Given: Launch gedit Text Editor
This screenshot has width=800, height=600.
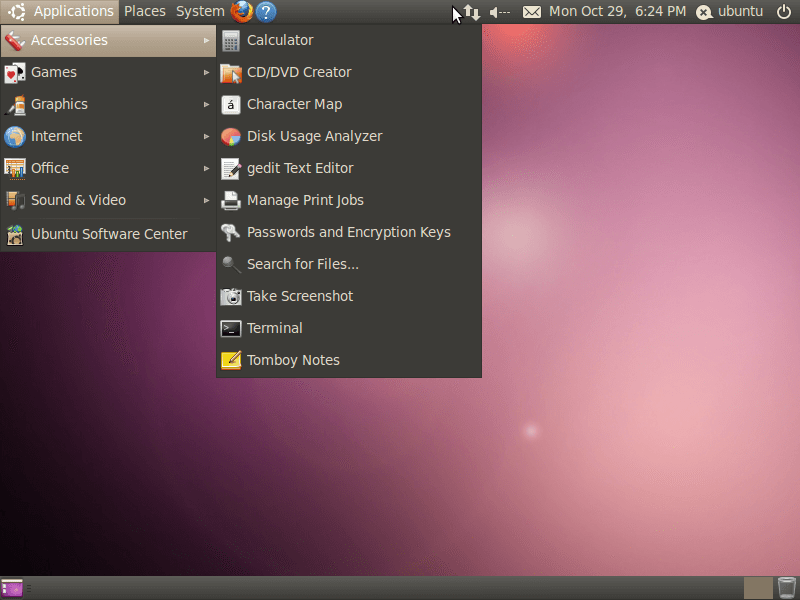Looking at the screenshot, I should [x=349, y=168].
